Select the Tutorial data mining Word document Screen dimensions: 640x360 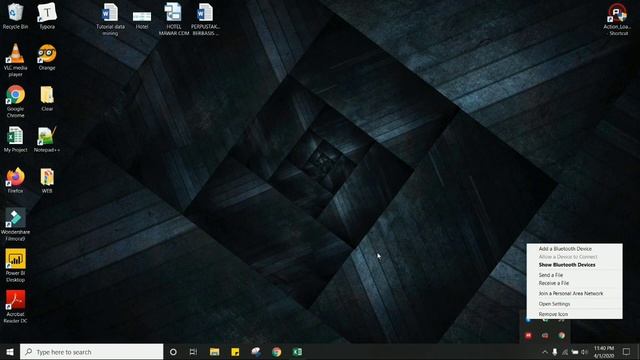point(110,19)
